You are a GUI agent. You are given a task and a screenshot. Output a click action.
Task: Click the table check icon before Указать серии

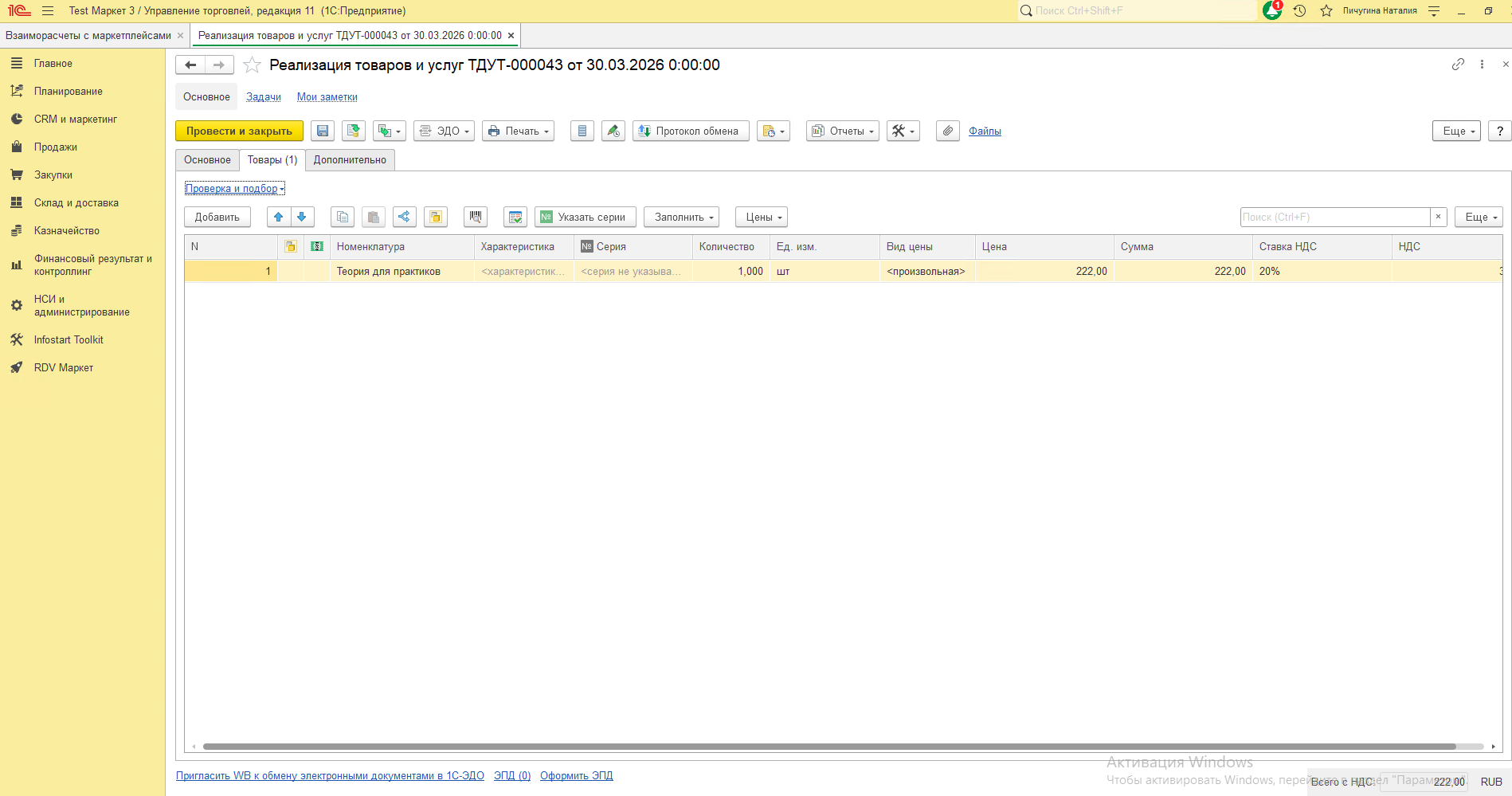[x=515, y=218]
